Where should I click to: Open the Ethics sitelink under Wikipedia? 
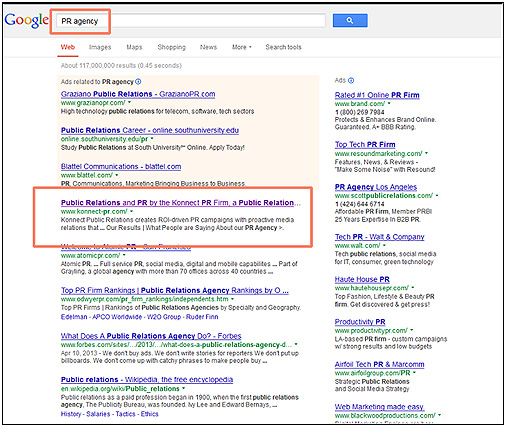149,414
